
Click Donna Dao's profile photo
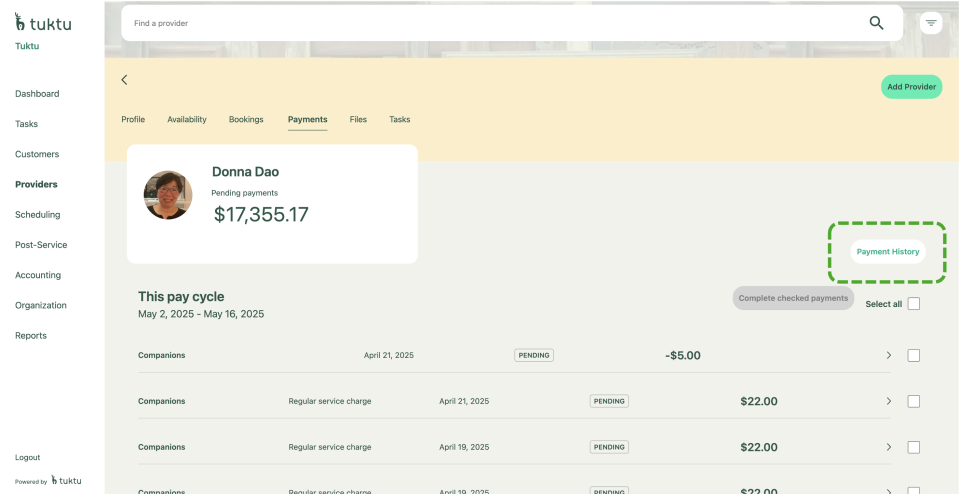click(168, 195)
